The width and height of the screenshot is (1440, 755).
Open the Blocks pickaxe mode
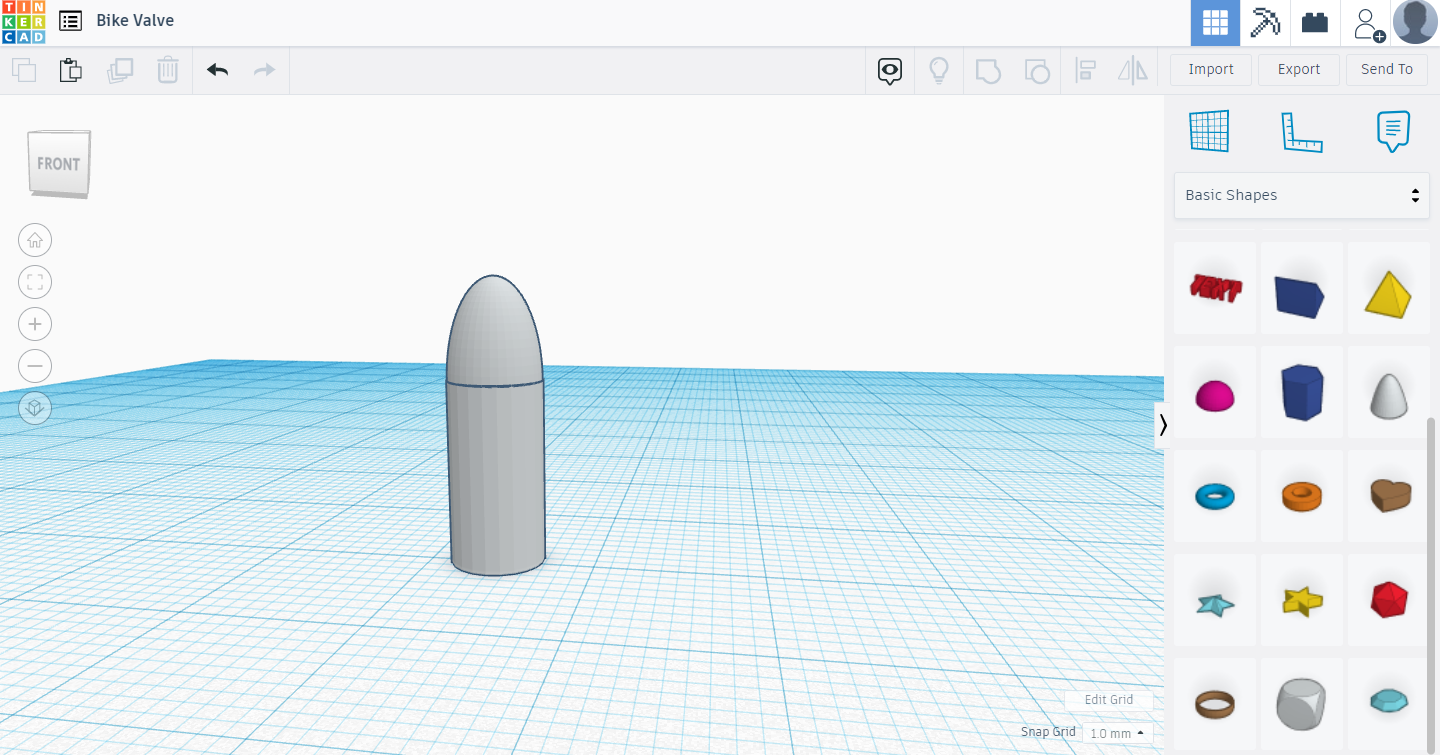click(x=1265, y=23)
